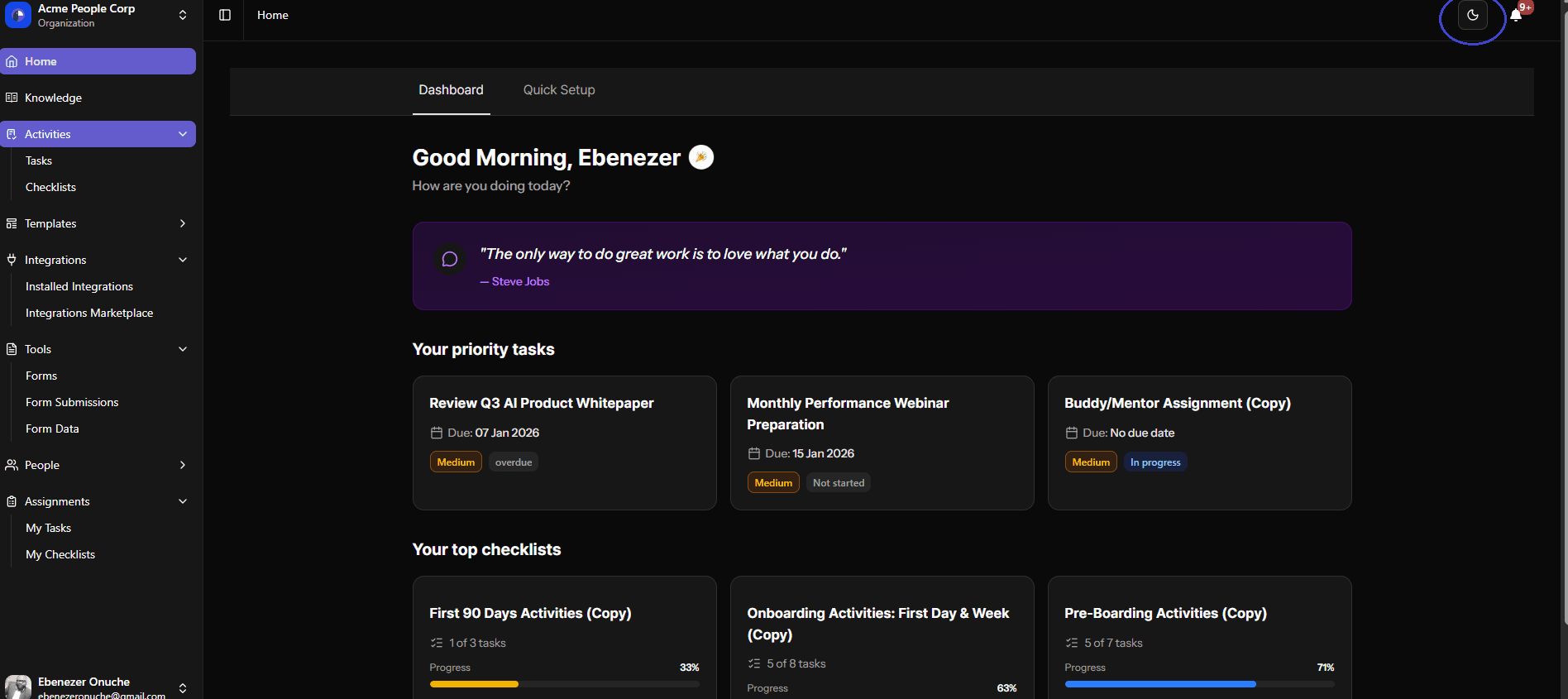Click the Home house icon in sidebar
The height and width of the screenshot is (699, 1568).
point(12,61)
